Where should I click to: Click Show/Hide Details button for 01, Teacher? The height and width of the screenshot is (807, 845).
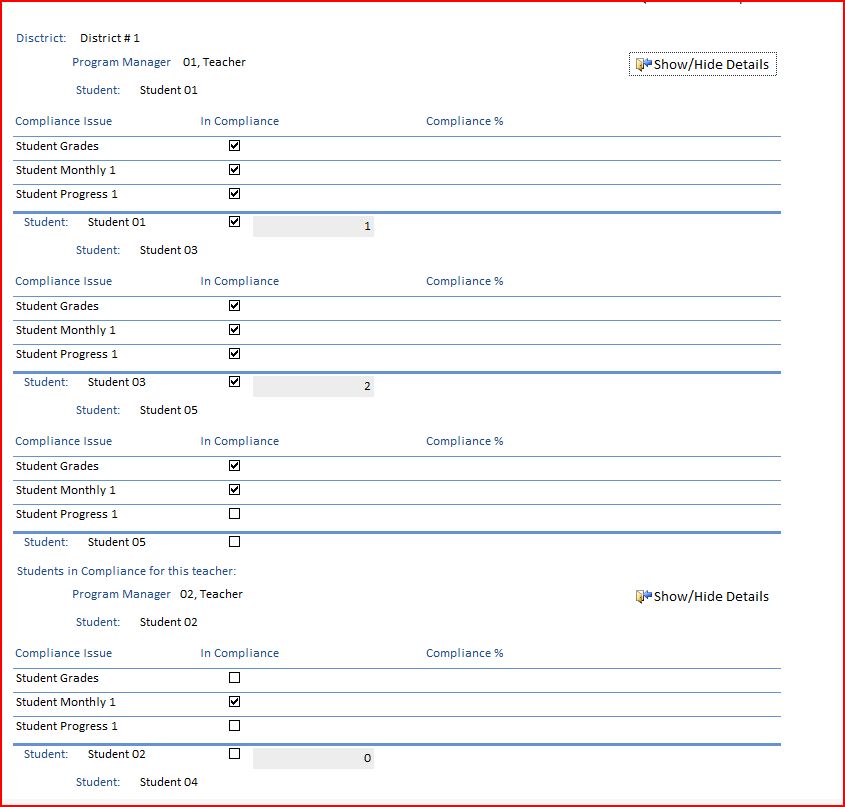(703, 64)
